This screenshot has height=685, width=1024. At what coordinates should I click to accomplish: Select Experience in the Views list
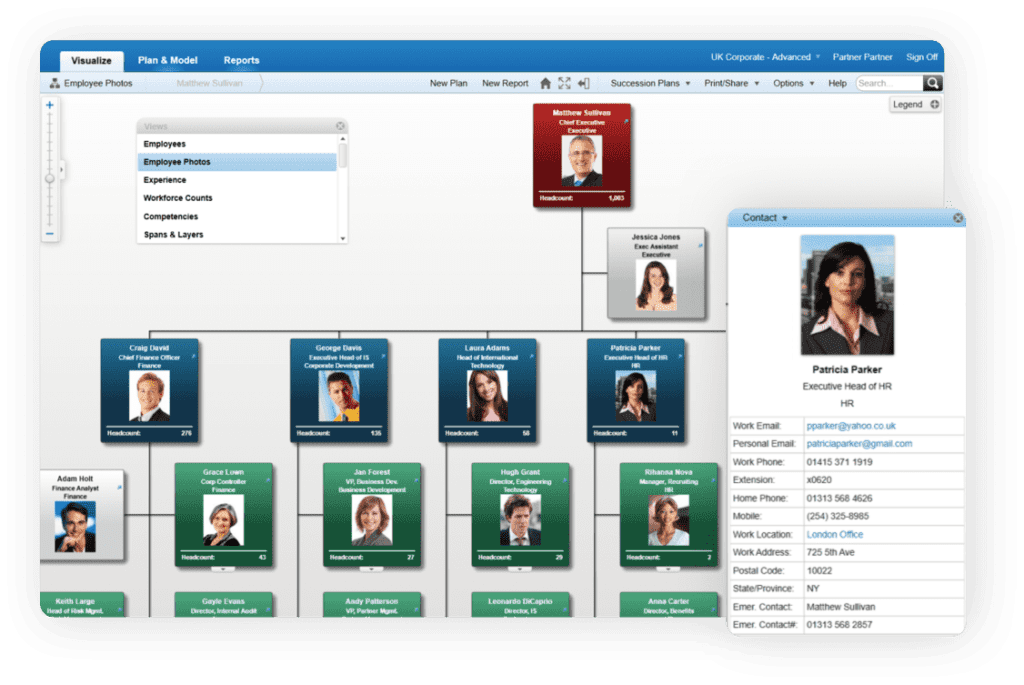tap(237, 180)
